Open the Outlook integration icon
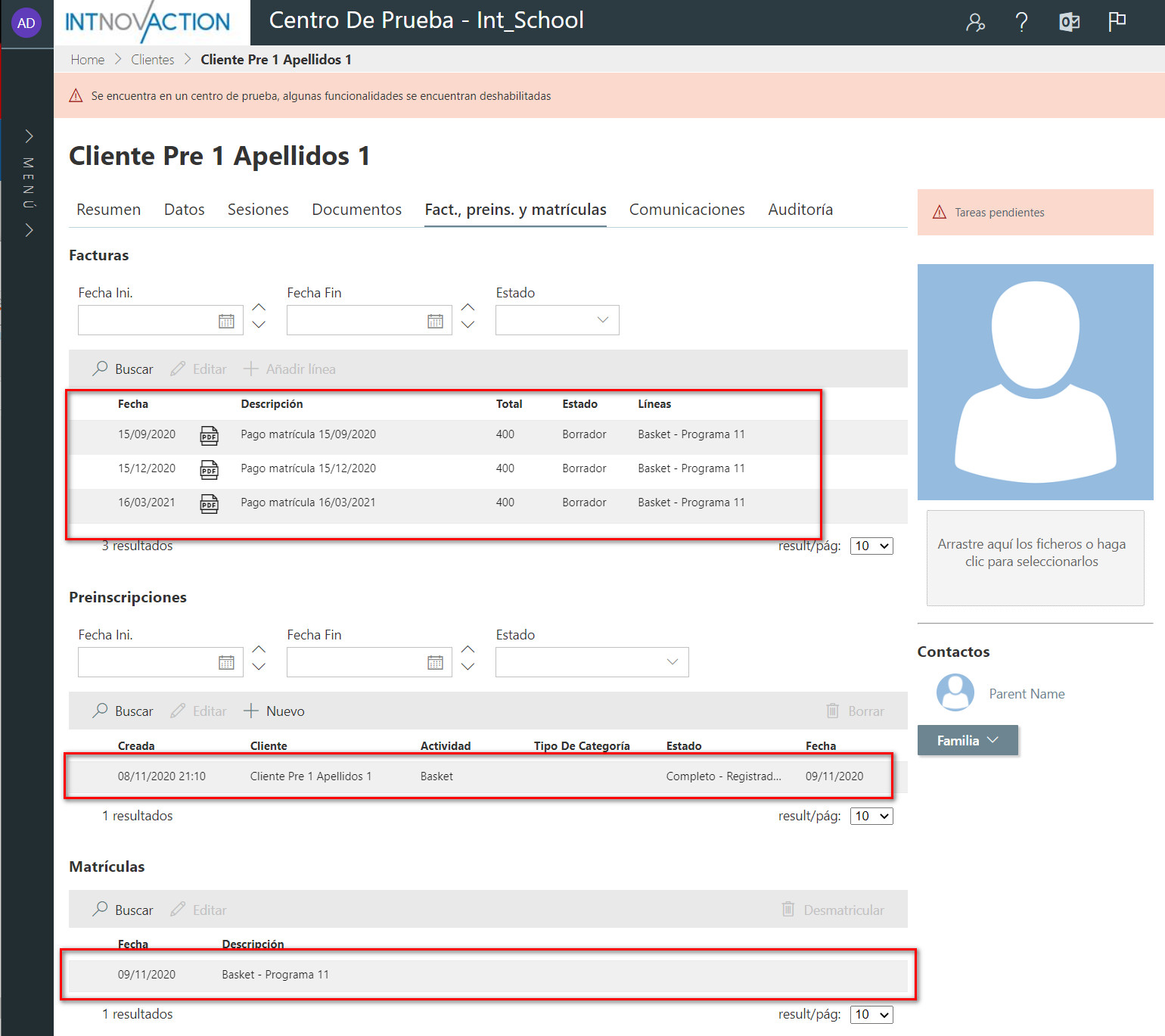The width and height of the screenshot is (1165, 1036). point(1069,23)
